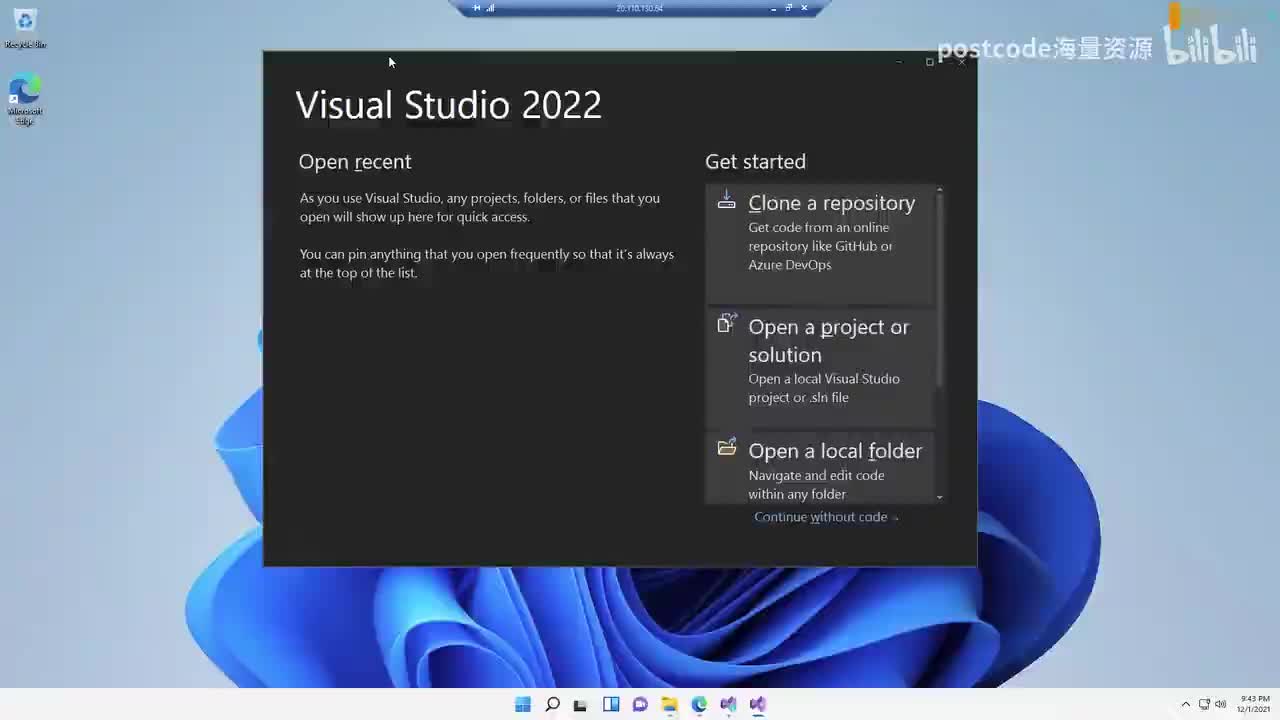Click the Get started list scrollbar thumb

point(939,290)
